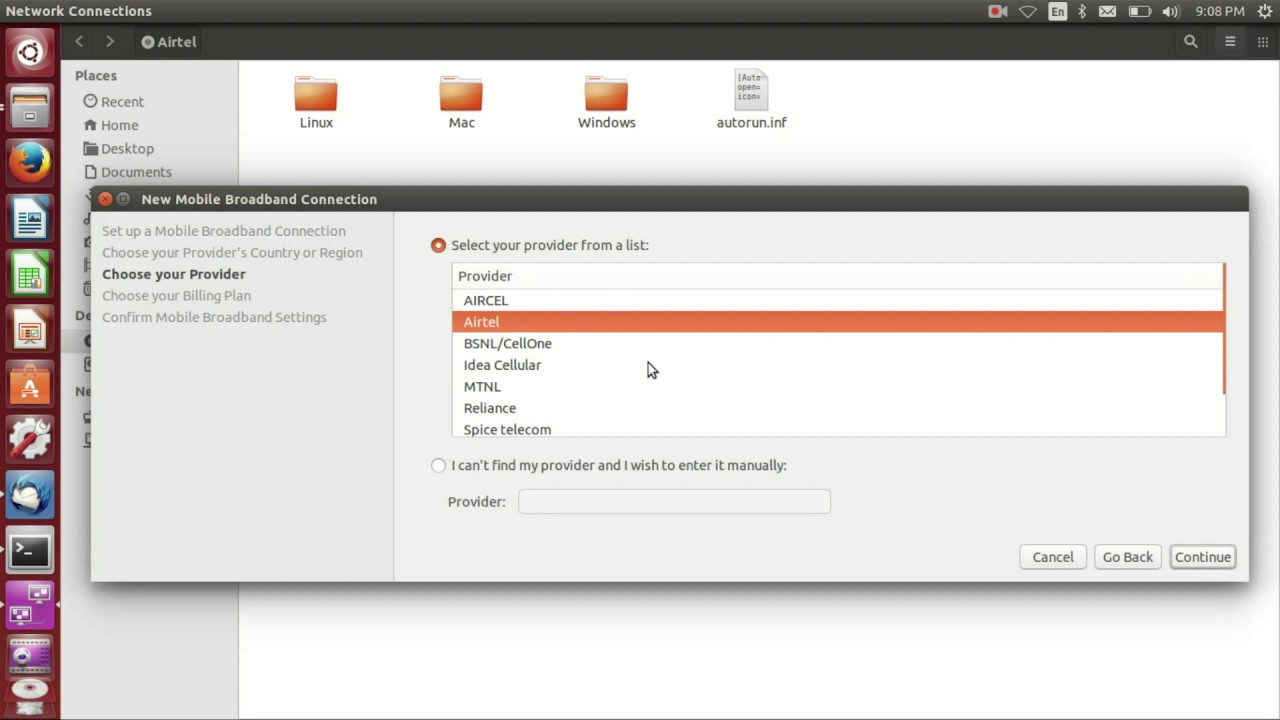Launch Firefox from the dock
Image resolution: width=1280 pixels, height=720 pixels.
[x=30, y=162]
